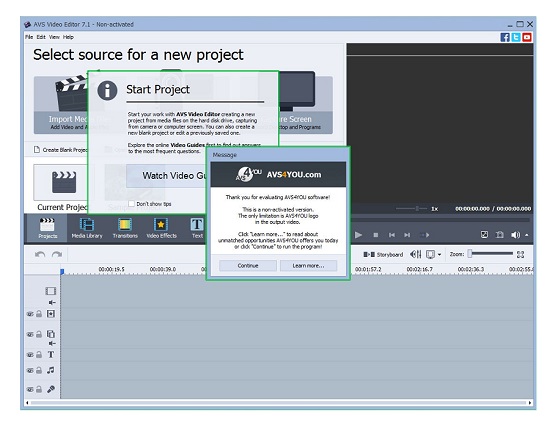The width and height of the screenshot is (550, 423).
Task: Adjust the playback speed slider
Action: (411, 209)
